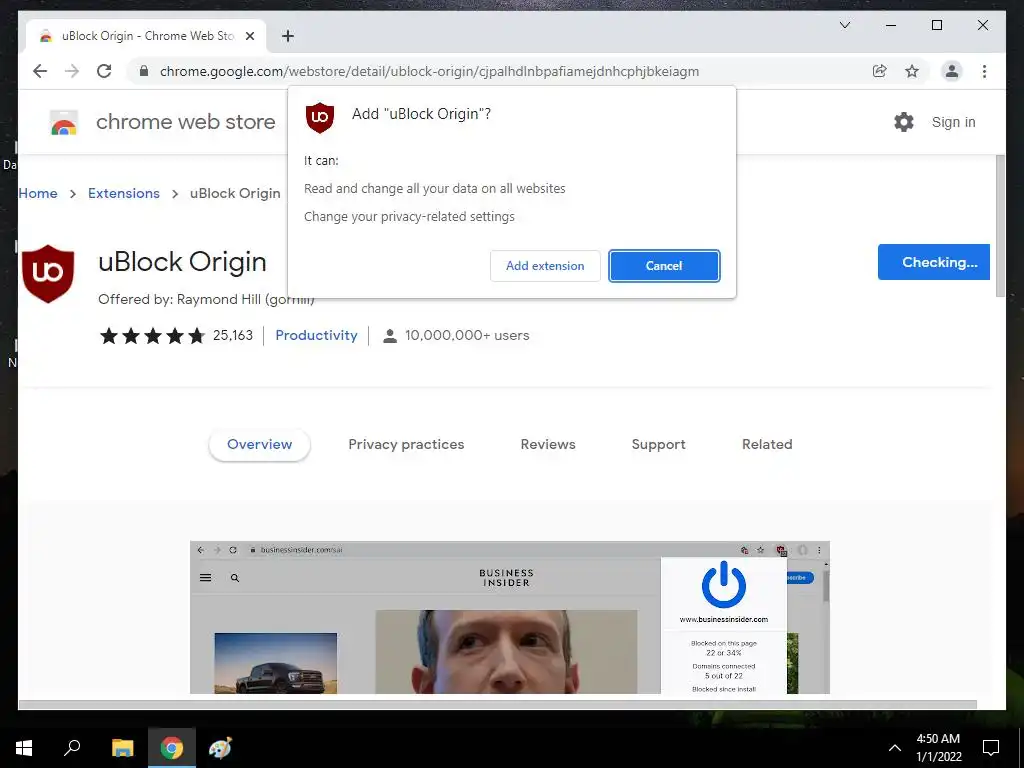Open Web Store settings gear
The width and height of the screenshot is (1024, 768).
(903, 122)
